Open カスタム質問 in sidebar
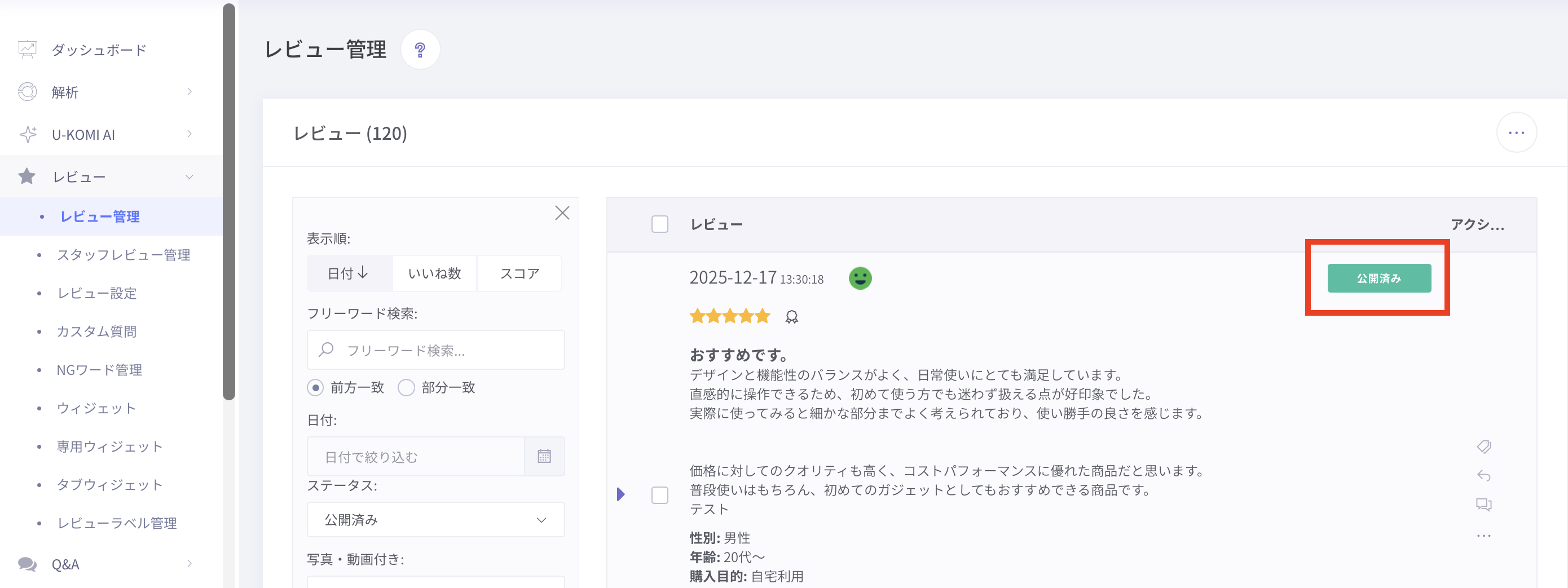The width and height of the screenshot is (1568, 588). coord(97,331)
